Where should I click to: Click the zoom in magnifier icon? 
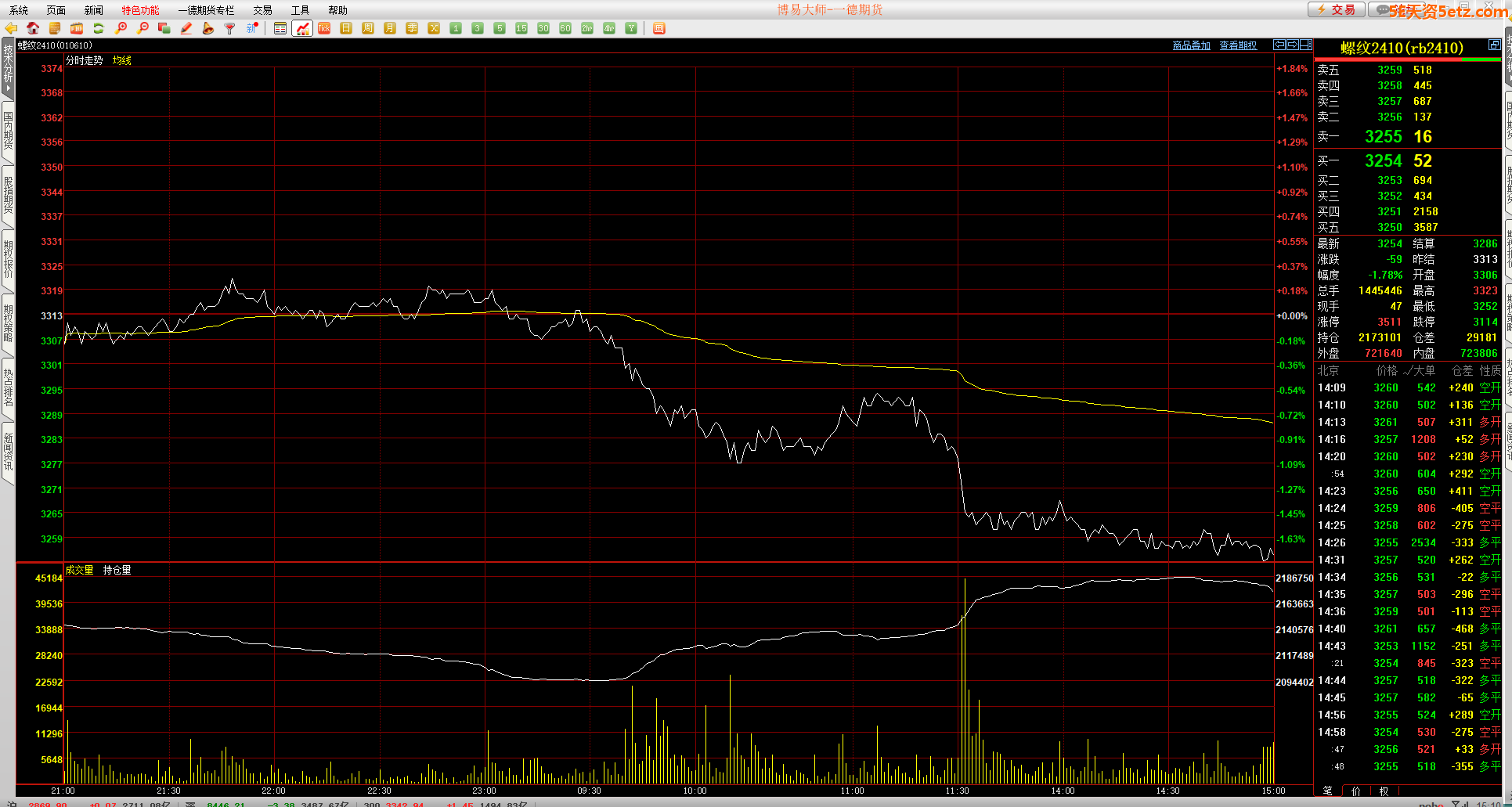121,28
